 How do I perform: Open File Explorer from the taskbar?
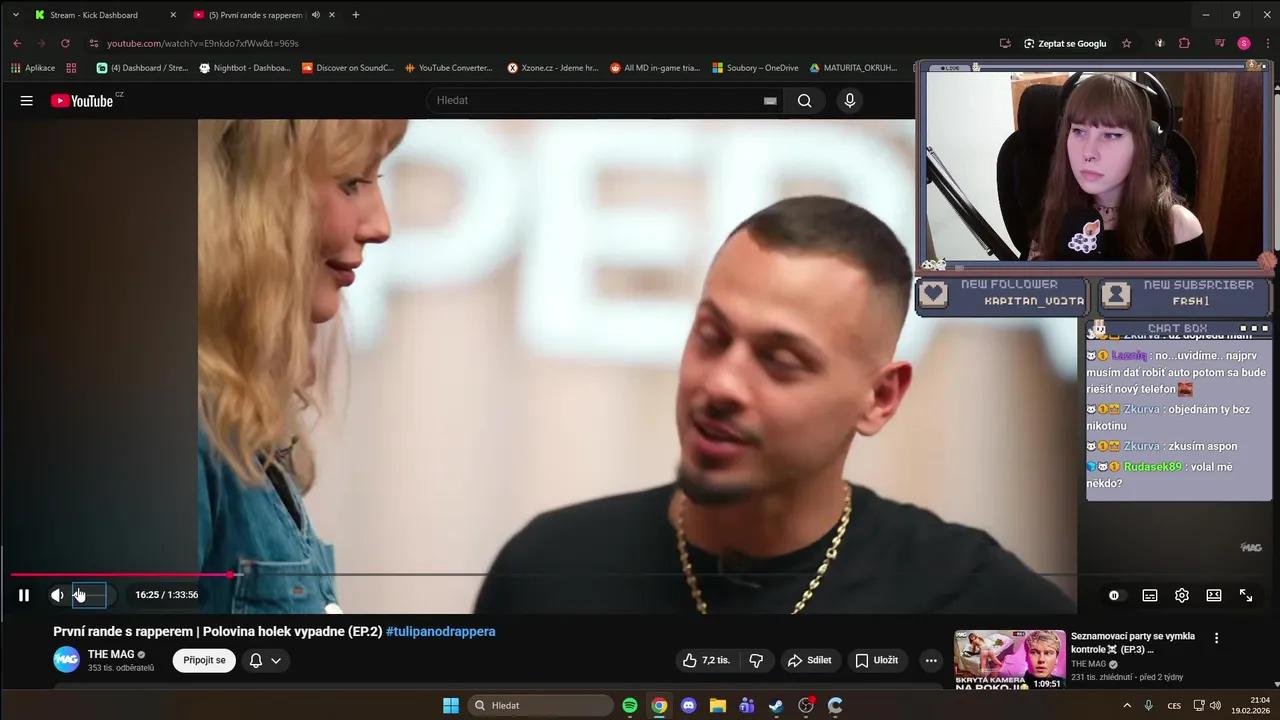(717, 705)
